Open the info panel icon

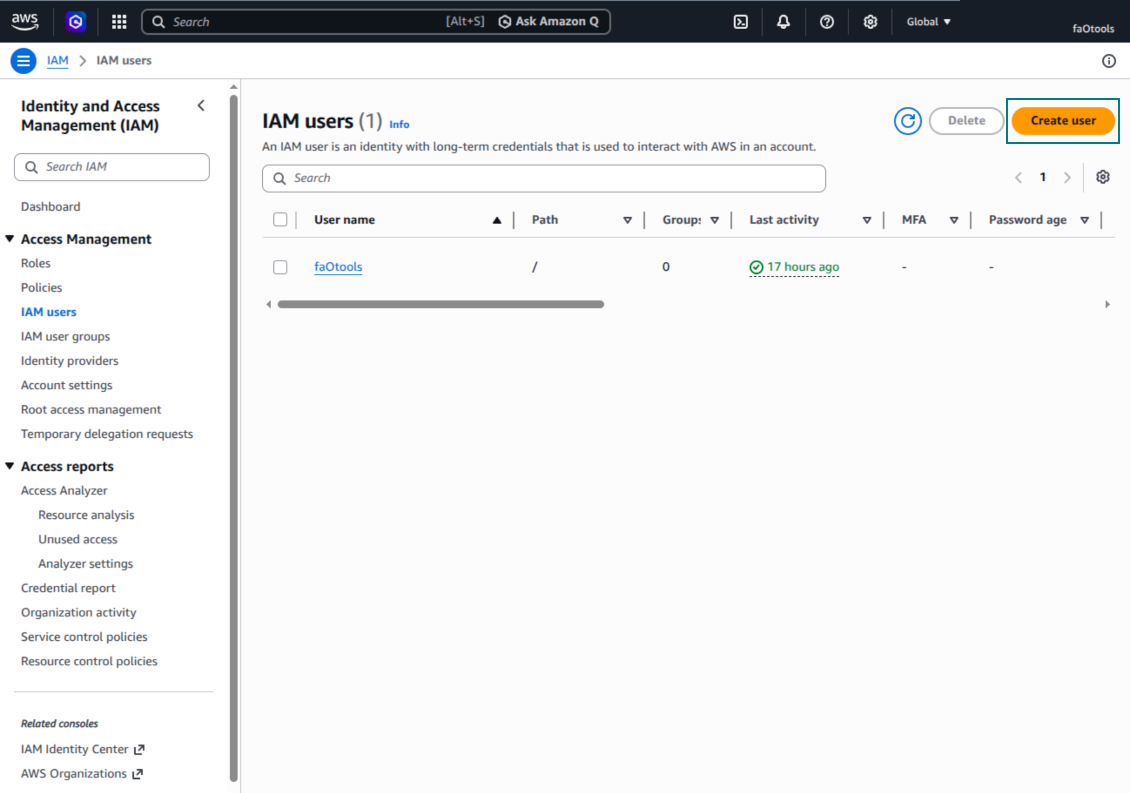[1108, 61]
